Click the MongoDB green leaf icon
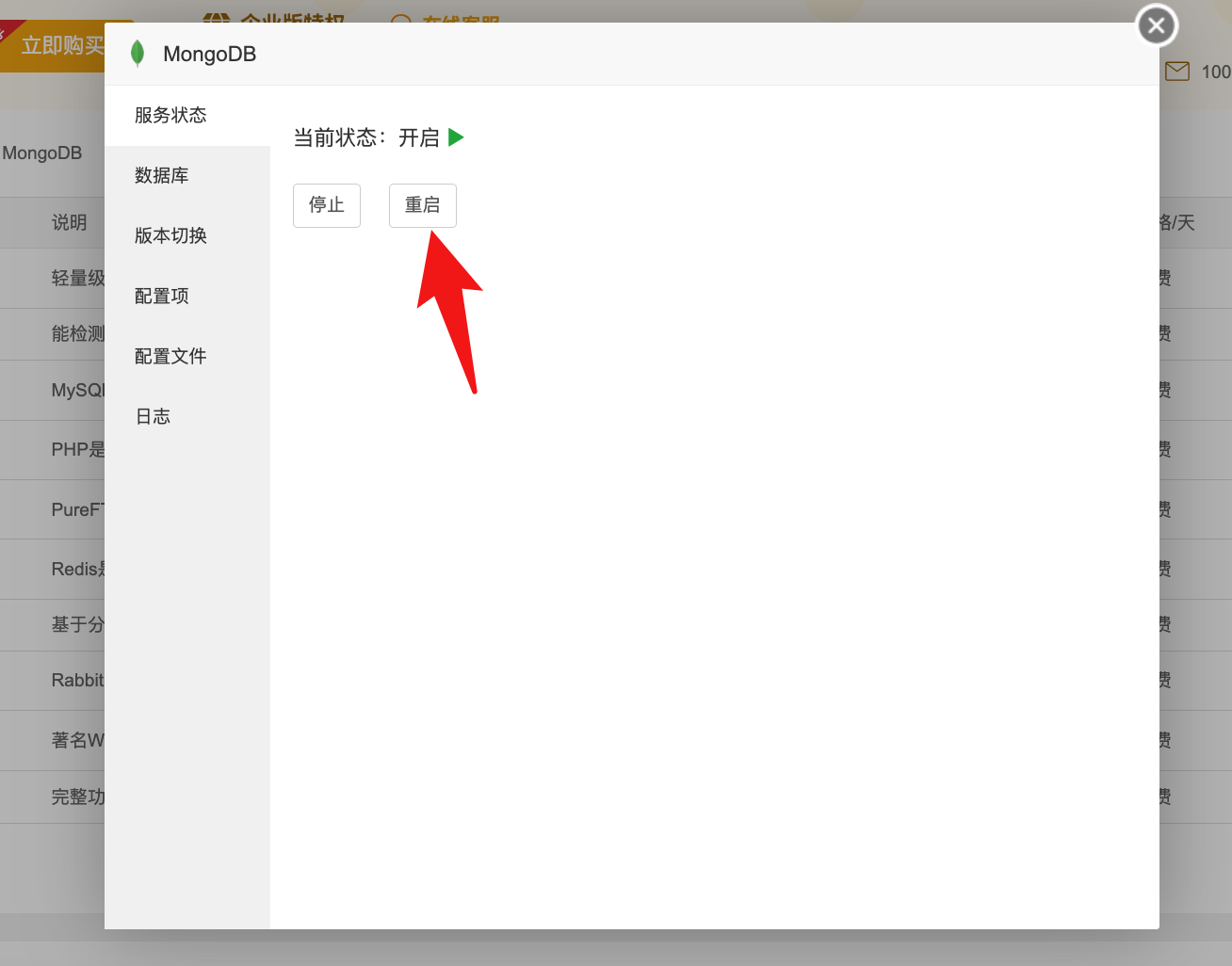 (x=138, y=54)
